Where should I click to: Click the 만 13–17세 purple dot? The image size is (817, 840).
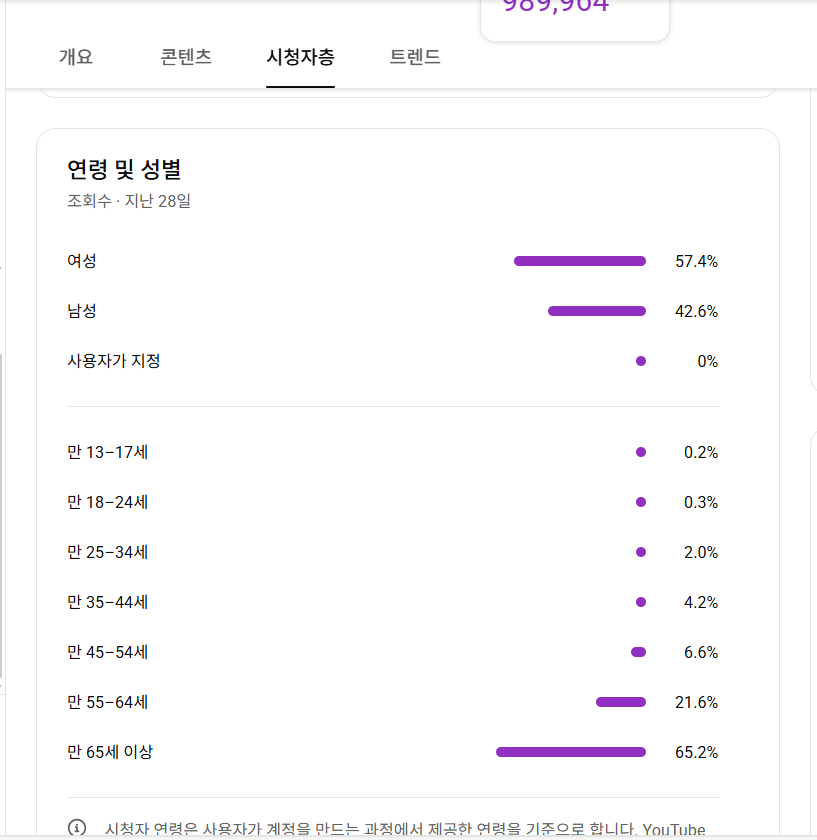point(641,452)
